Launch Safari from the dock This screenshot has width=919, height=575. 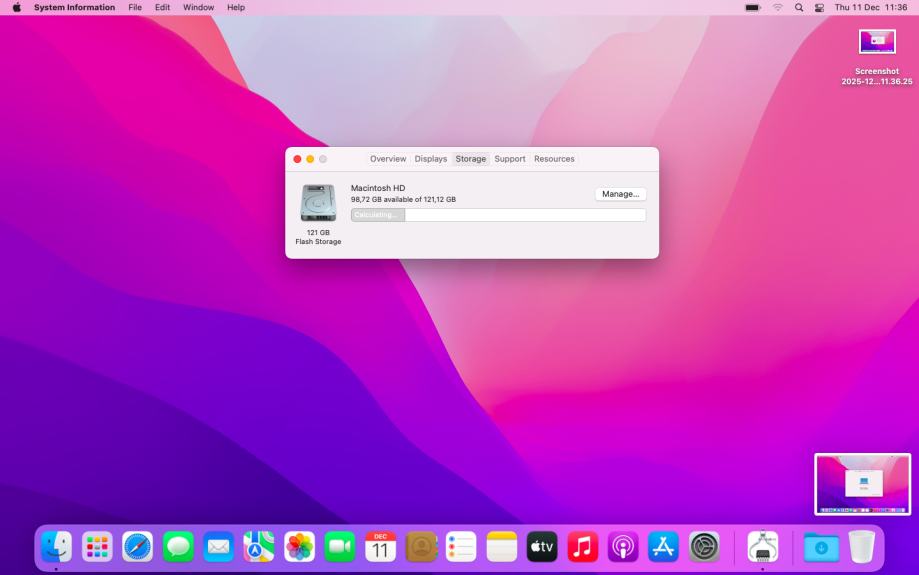point(138,546)
